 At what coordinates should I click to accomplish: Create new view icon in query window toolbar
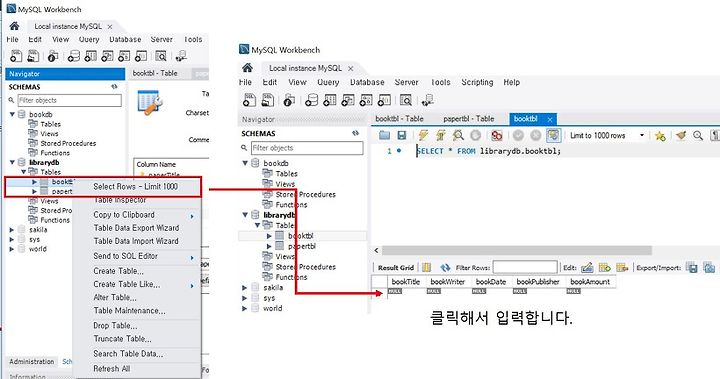348,100
